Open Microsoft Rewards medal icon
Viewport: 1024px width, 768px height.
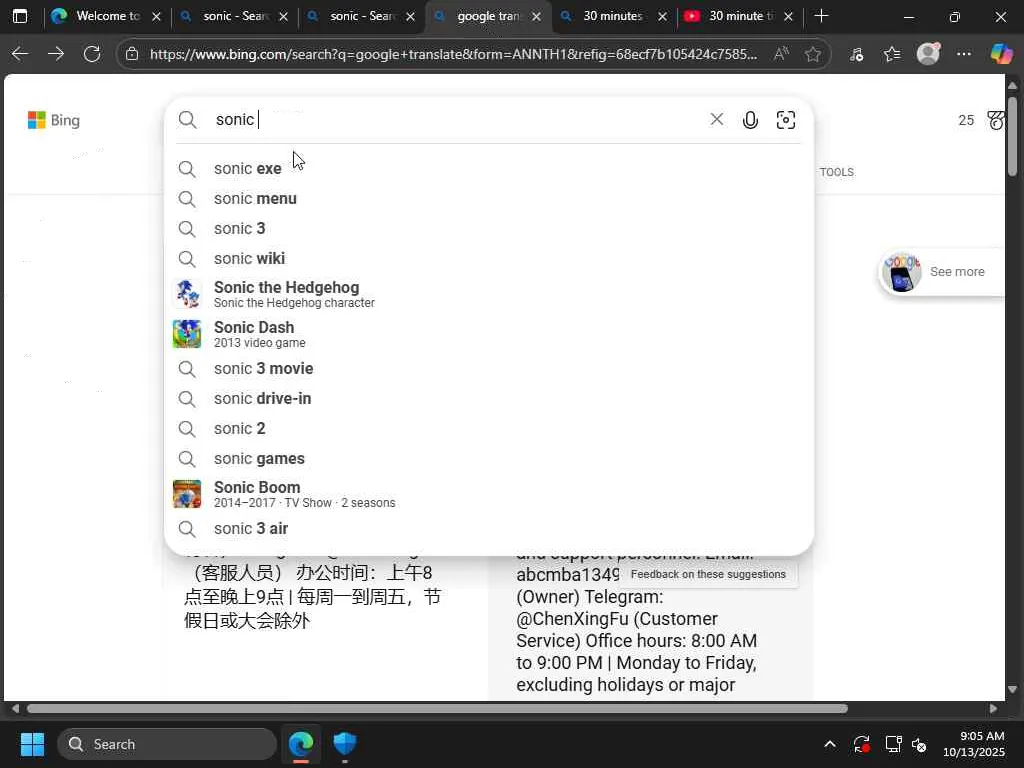995,120
